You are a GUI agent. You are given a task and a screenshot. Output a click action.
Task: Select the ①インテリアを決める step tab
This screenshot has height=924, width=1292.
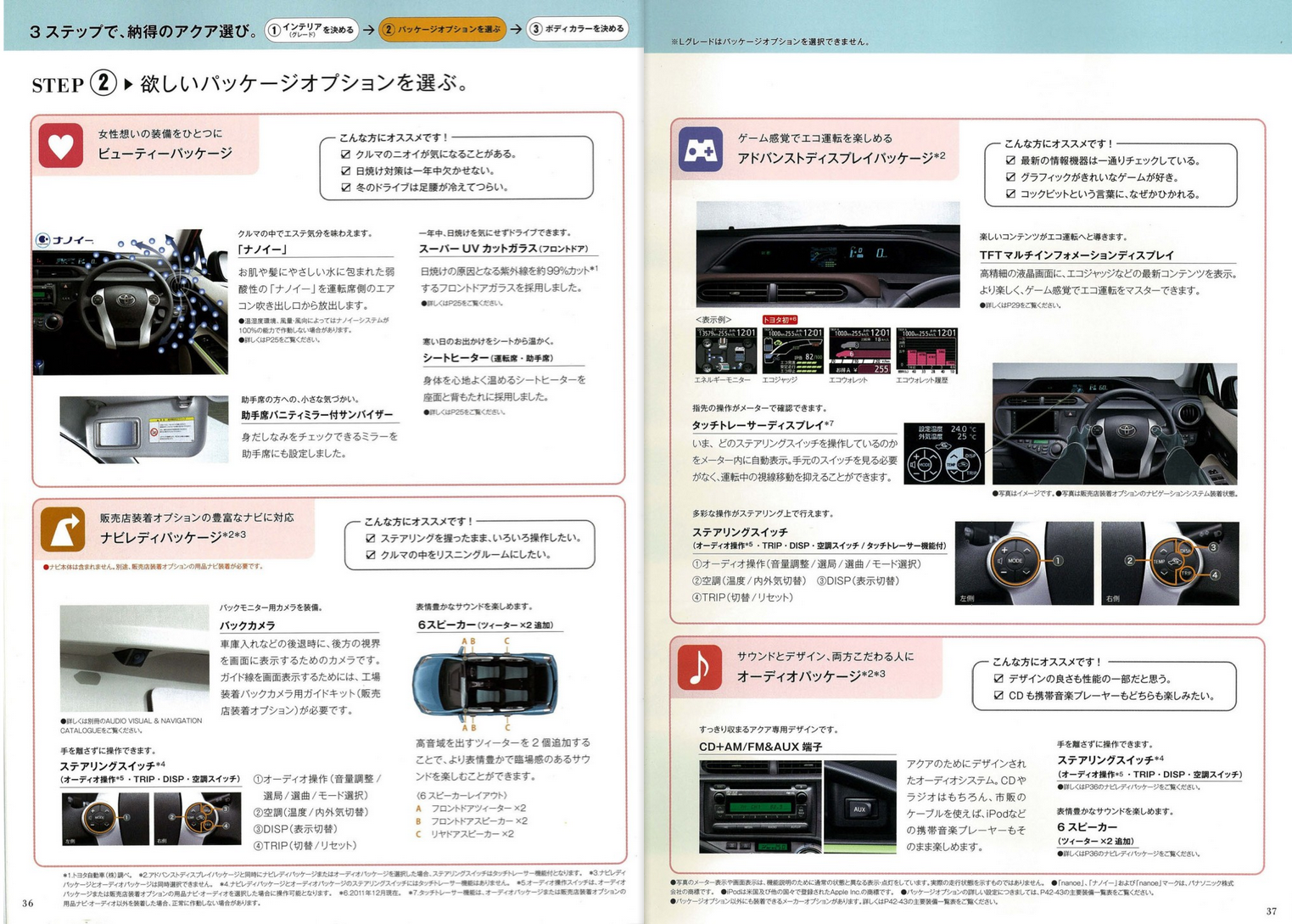(311, 30)
